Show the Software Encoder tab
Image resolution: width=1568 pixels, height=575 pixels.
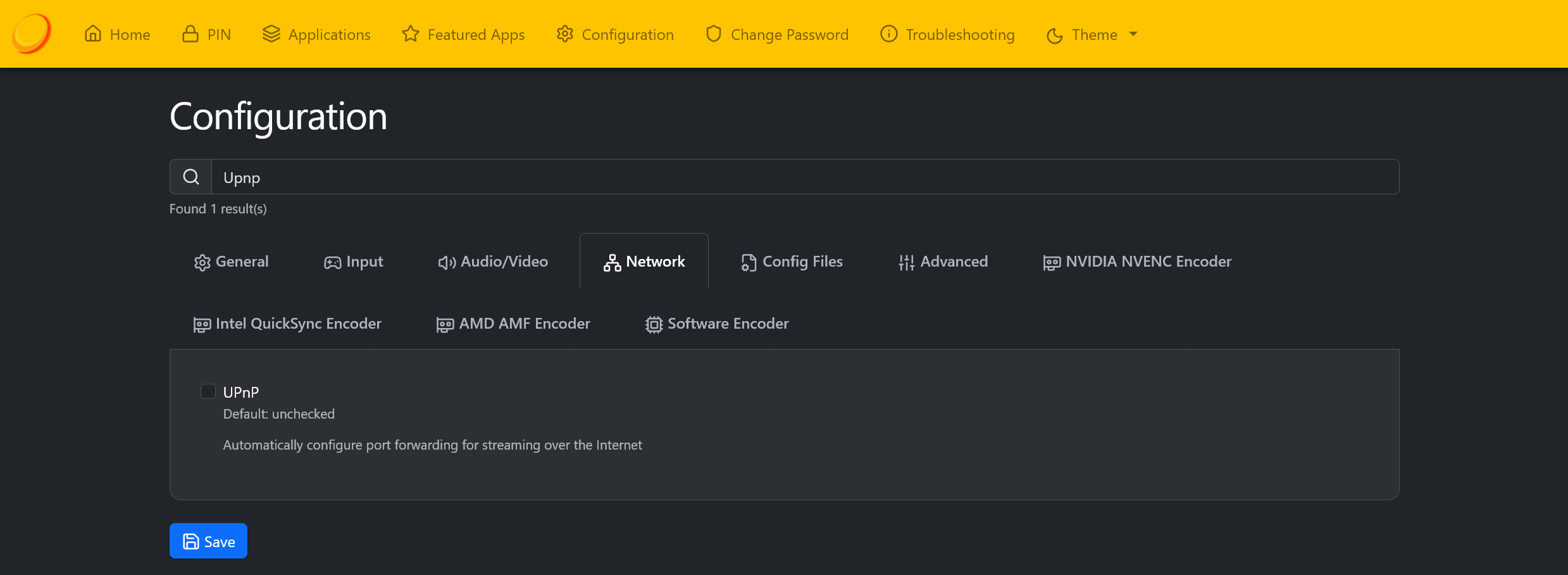click(x=717, y=324)
